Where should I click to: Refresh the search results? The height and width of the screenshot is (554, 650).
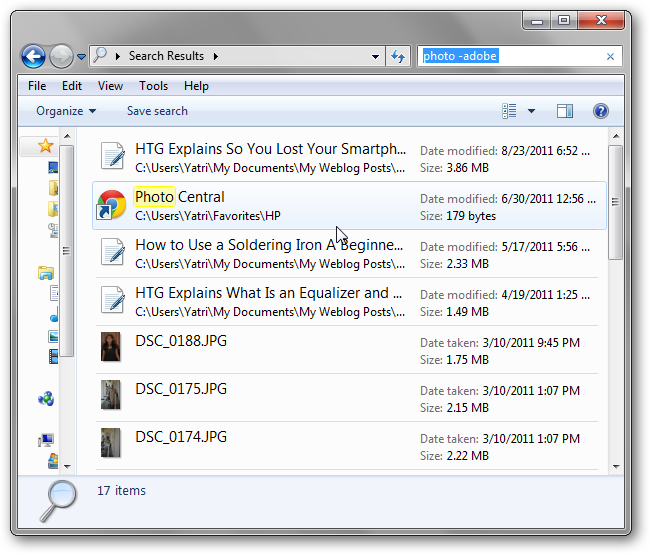[x=398, y=56]
